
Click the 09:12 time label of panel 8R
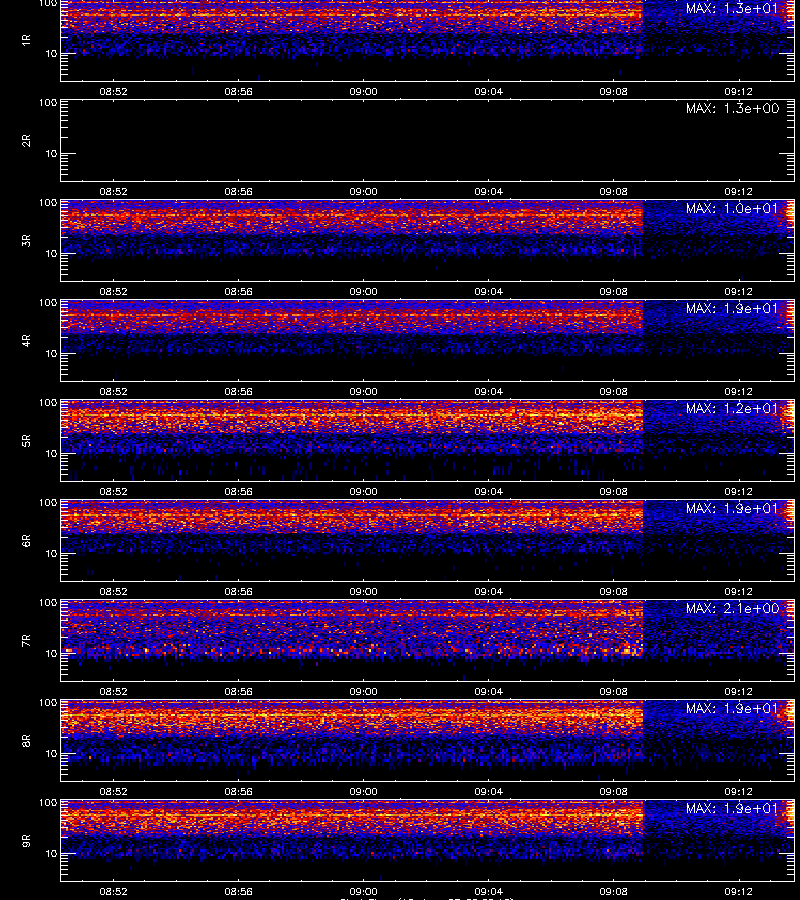click(738, 792)
